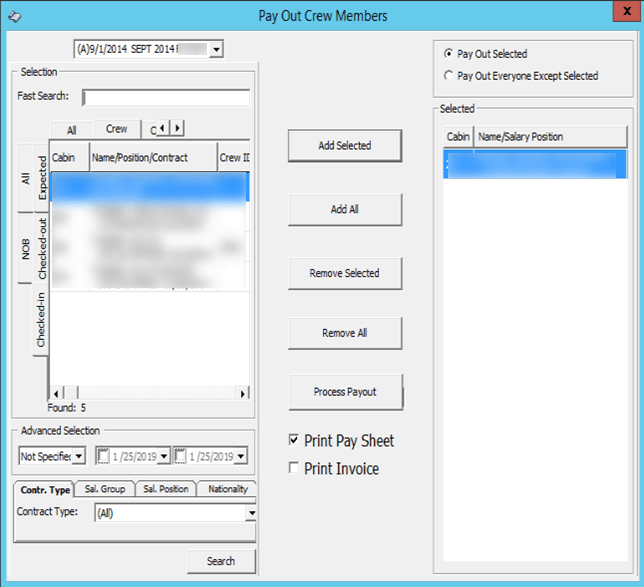Uncheck the Print Pay Sheet checkbox
This screenshot has height=587, width=644.
point(294,440)
